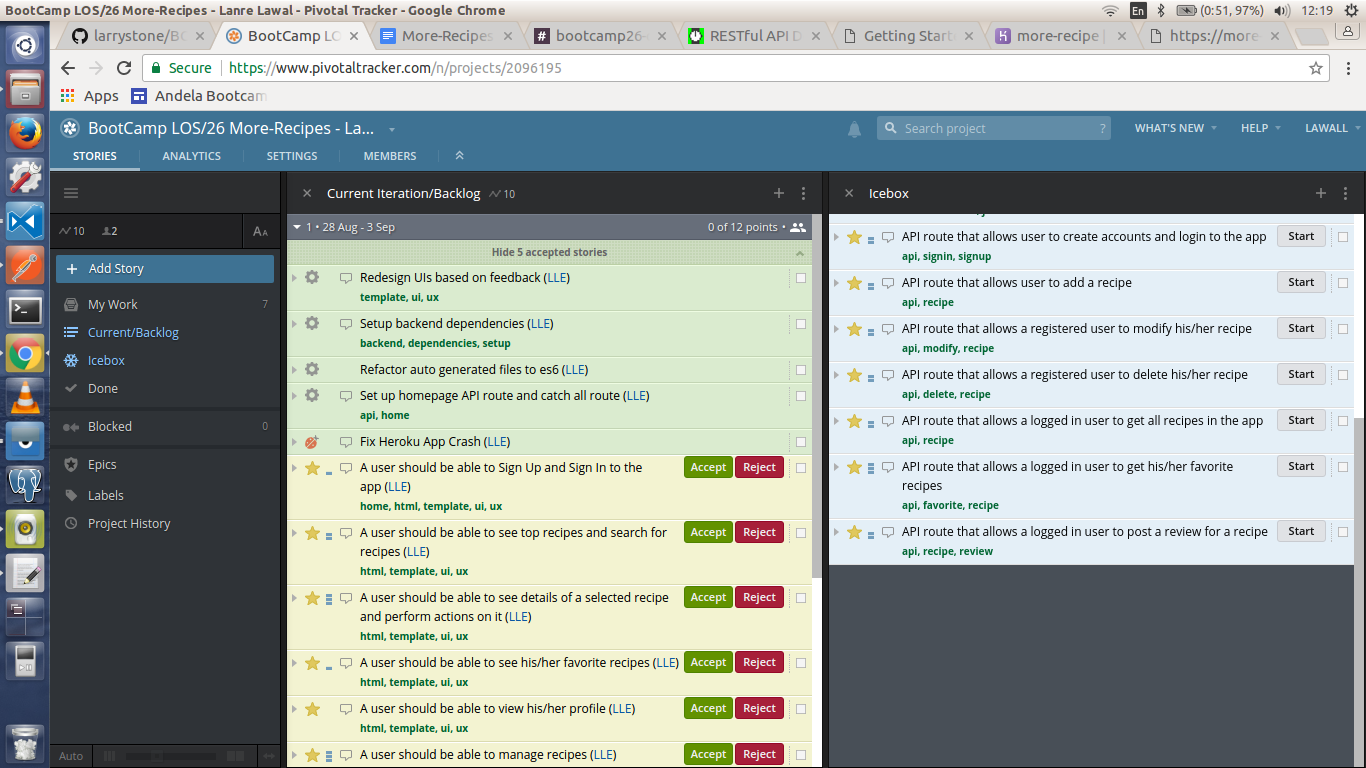Collapse the top header with the double chevron

coord(459,156)
